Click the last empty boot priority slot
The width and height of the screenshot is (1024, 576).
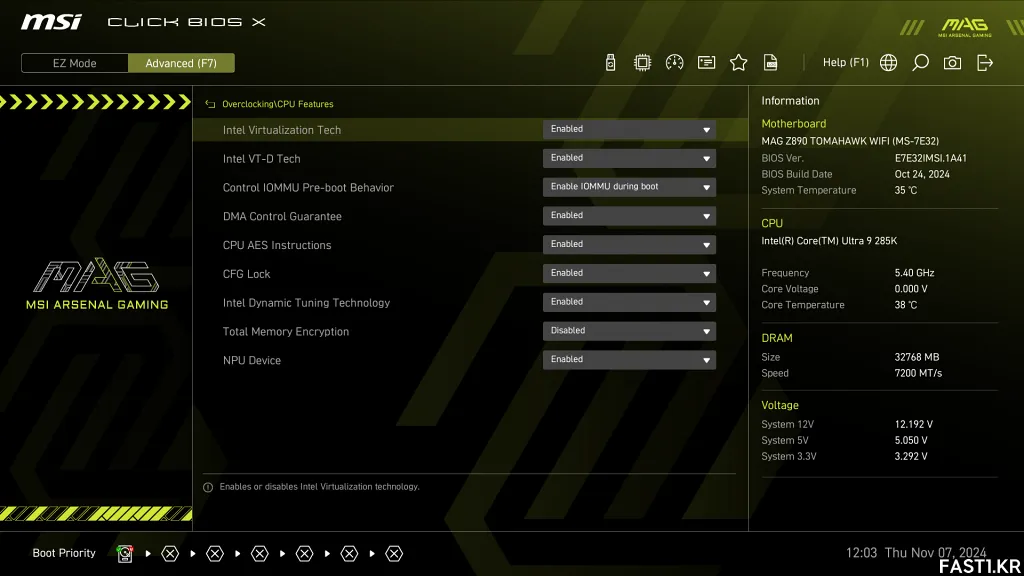(x=394, y=554)
